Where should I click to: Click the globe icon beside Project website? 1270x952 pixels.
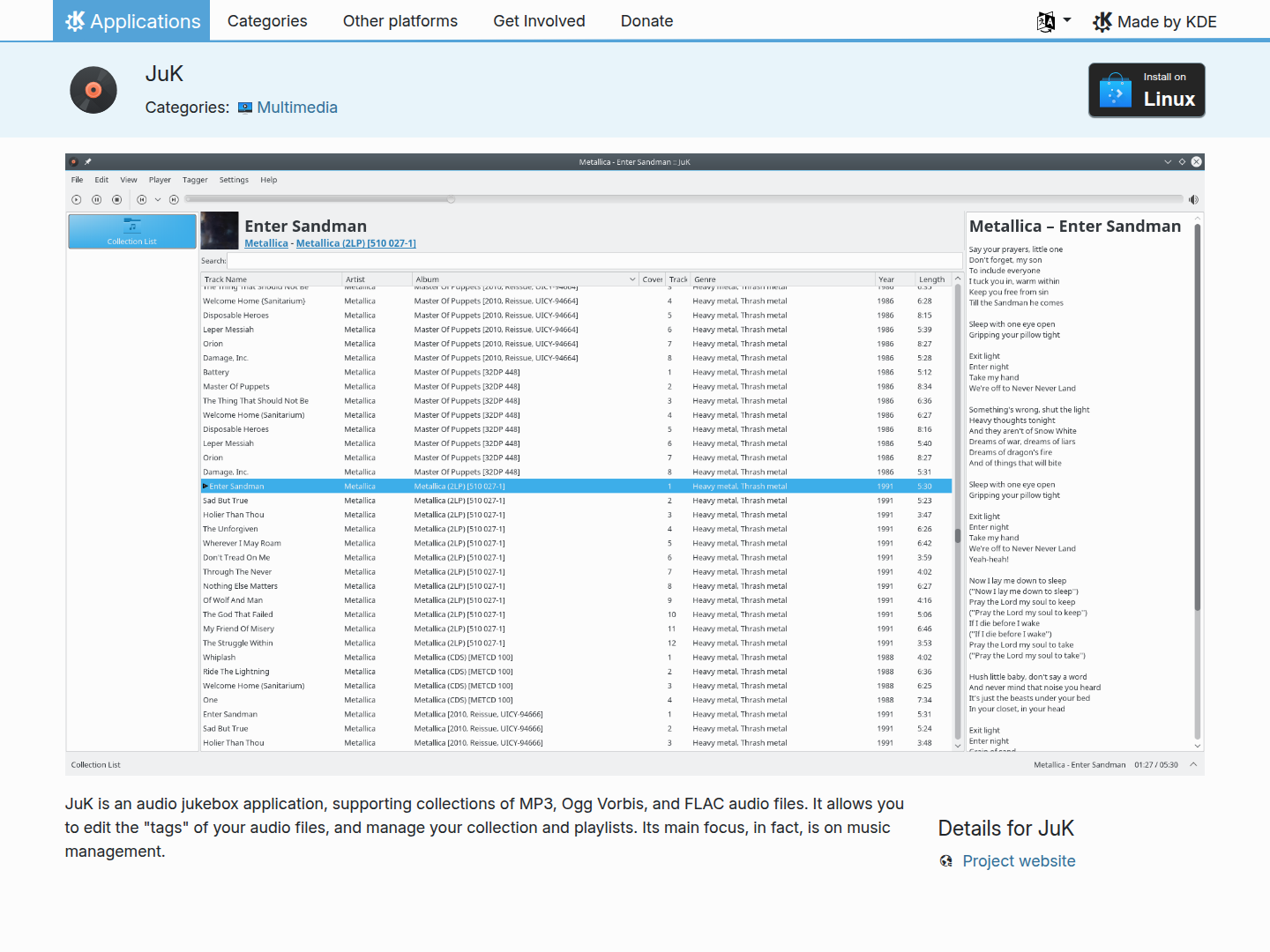946,861
